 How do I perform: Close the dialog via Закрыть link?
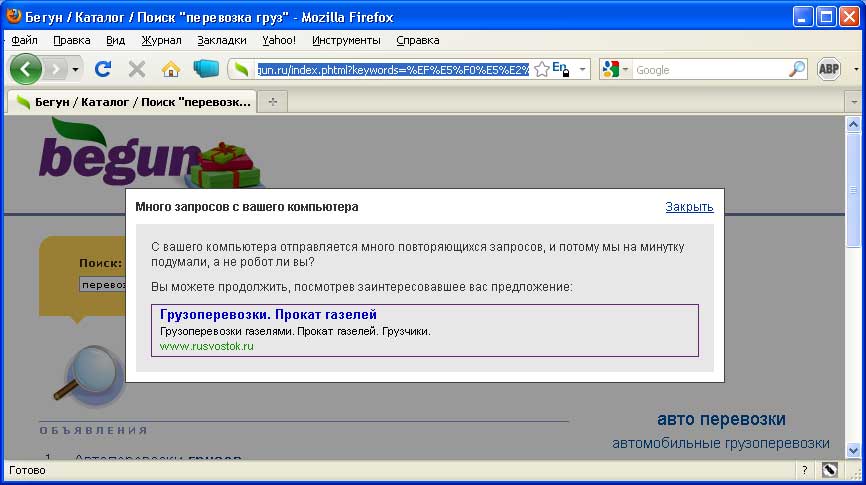tap(689, 207)
